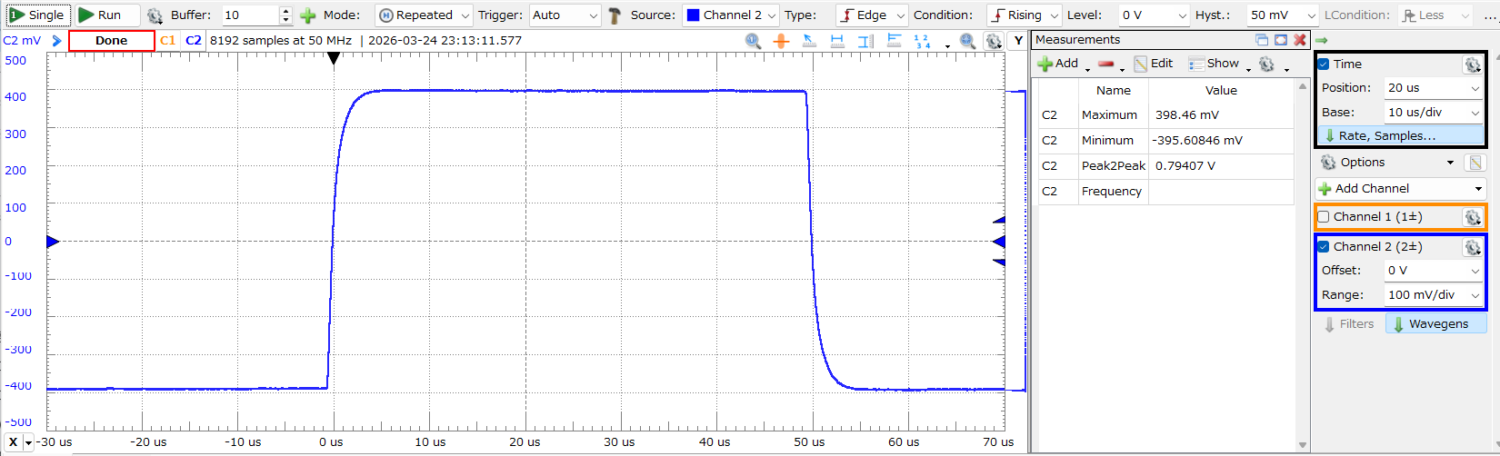Enable the Channel 1 checkbox
The image size is (1500, 456).
pos(1324,217)
